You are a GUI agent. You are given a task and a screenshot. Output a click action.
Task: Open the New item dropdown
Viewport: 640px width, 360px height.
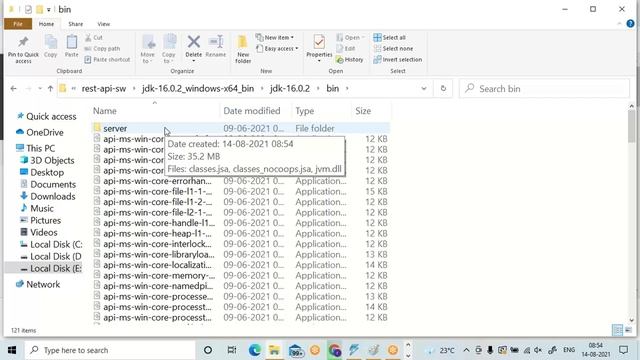[275, 38]
